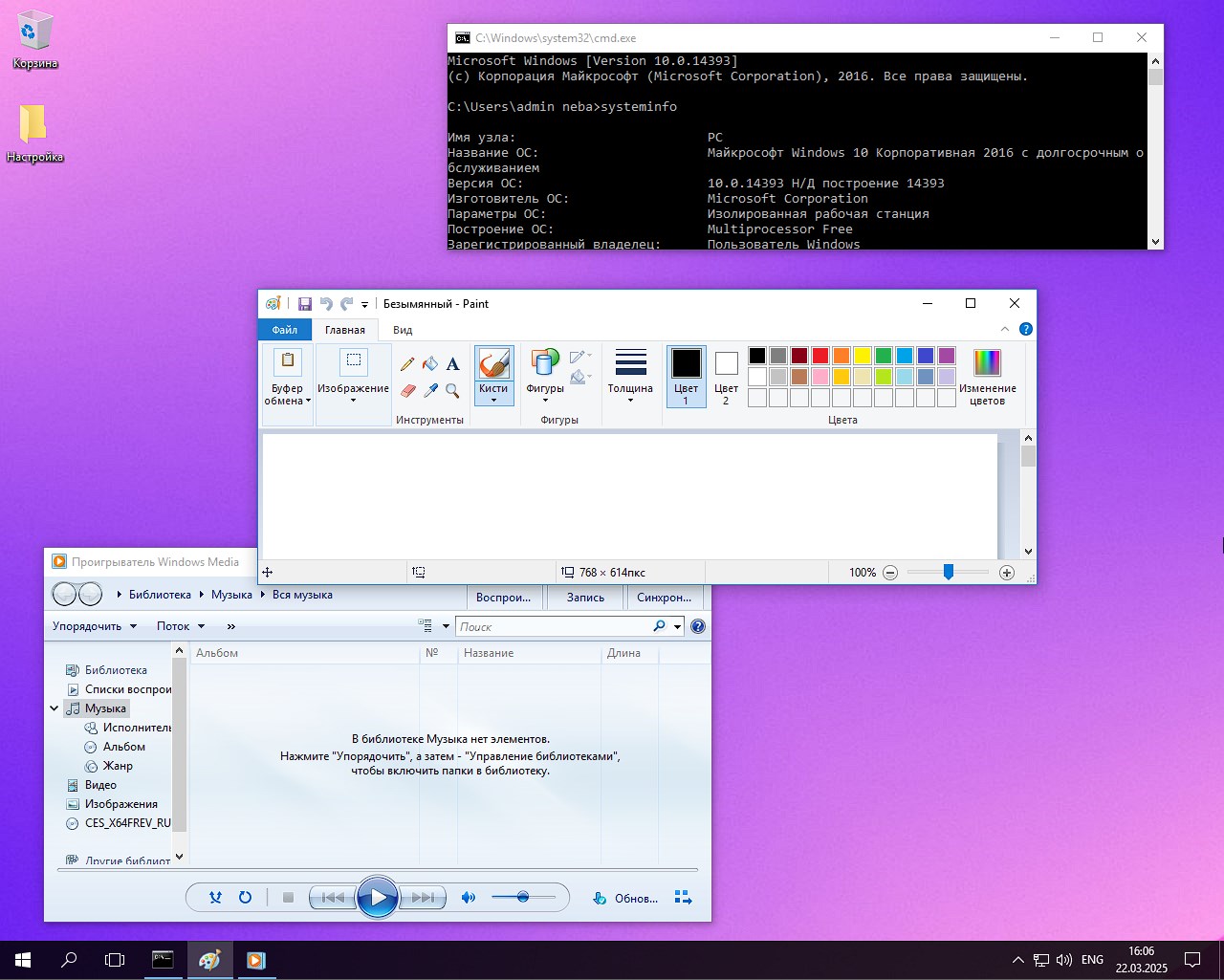Select the Color picker eyedropper tool
Image resolution: width=1224 pixels, height=980 pixels.
(x=430, y=391)
